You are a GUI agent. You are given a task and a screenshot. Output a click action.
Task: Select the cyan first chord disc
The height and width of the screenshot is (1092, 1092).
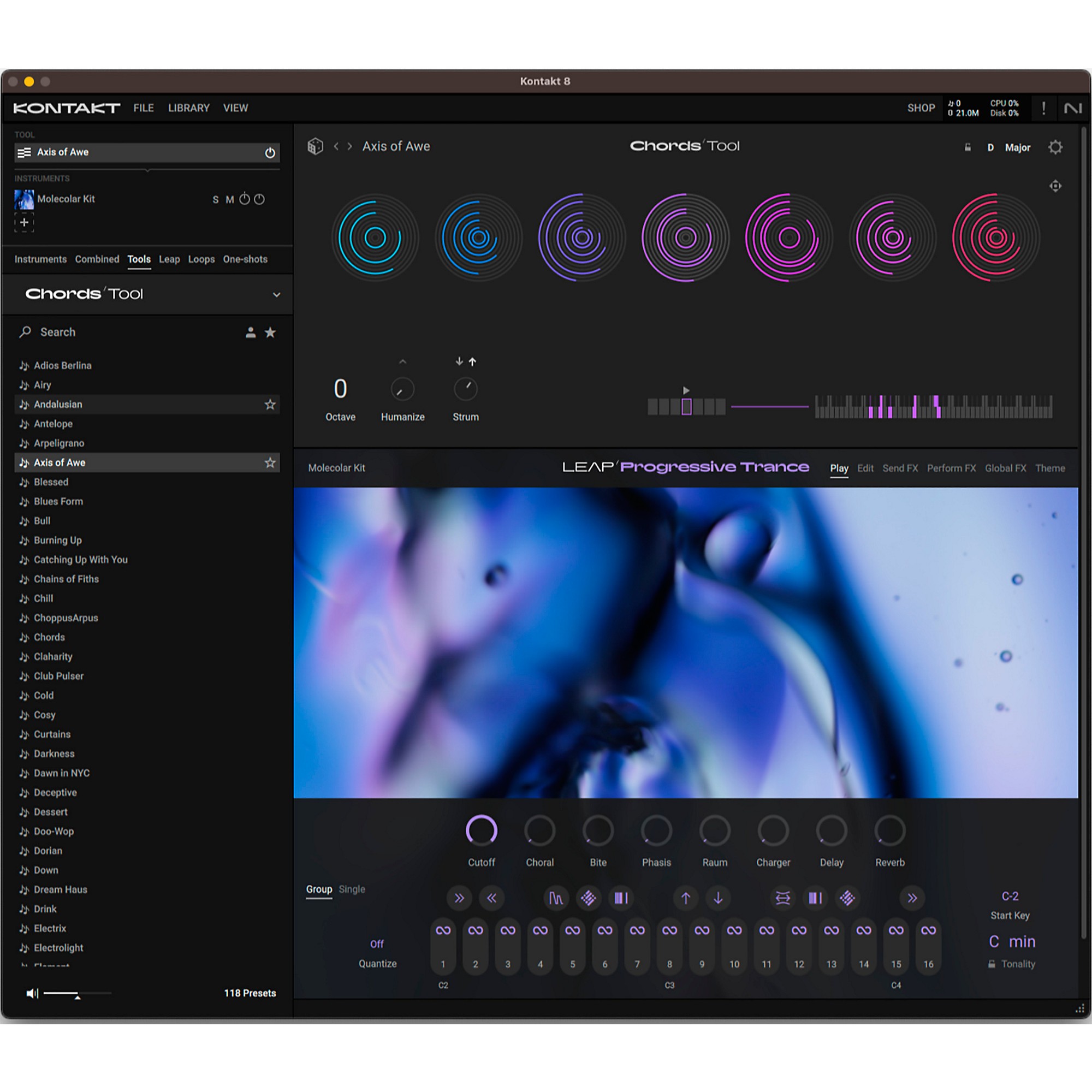(374, 238)
